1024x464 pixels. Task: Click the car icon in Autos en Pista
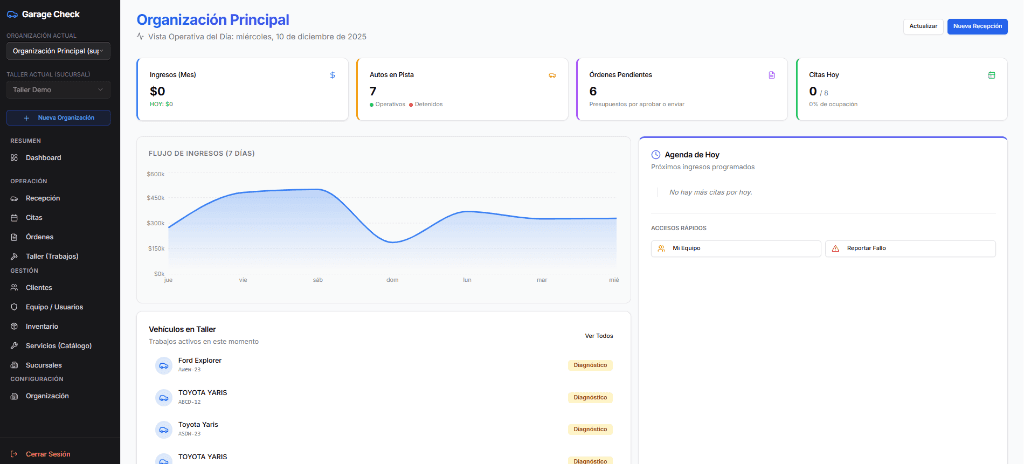point(552,75)
